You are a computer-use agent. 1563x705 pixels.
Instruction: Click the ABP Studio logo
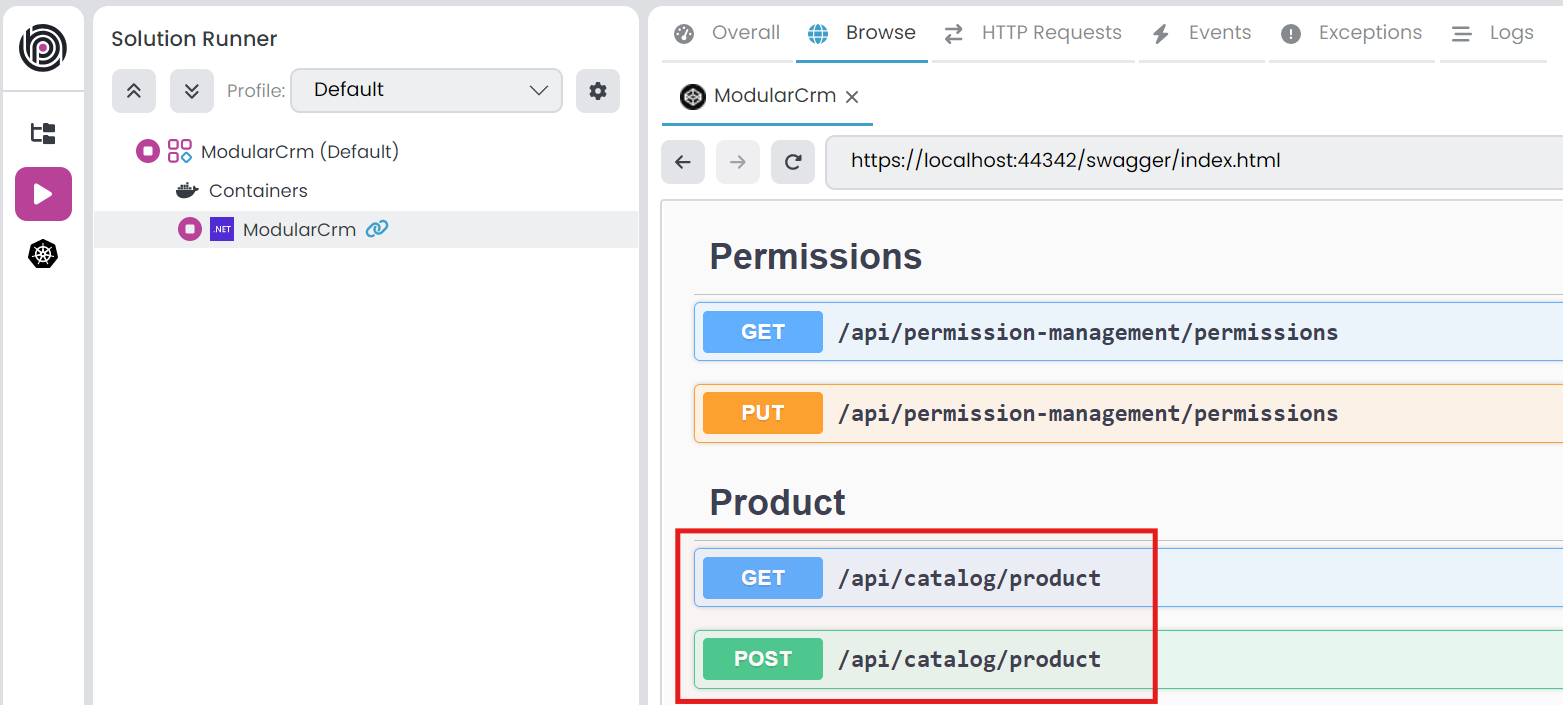(43, 47)
